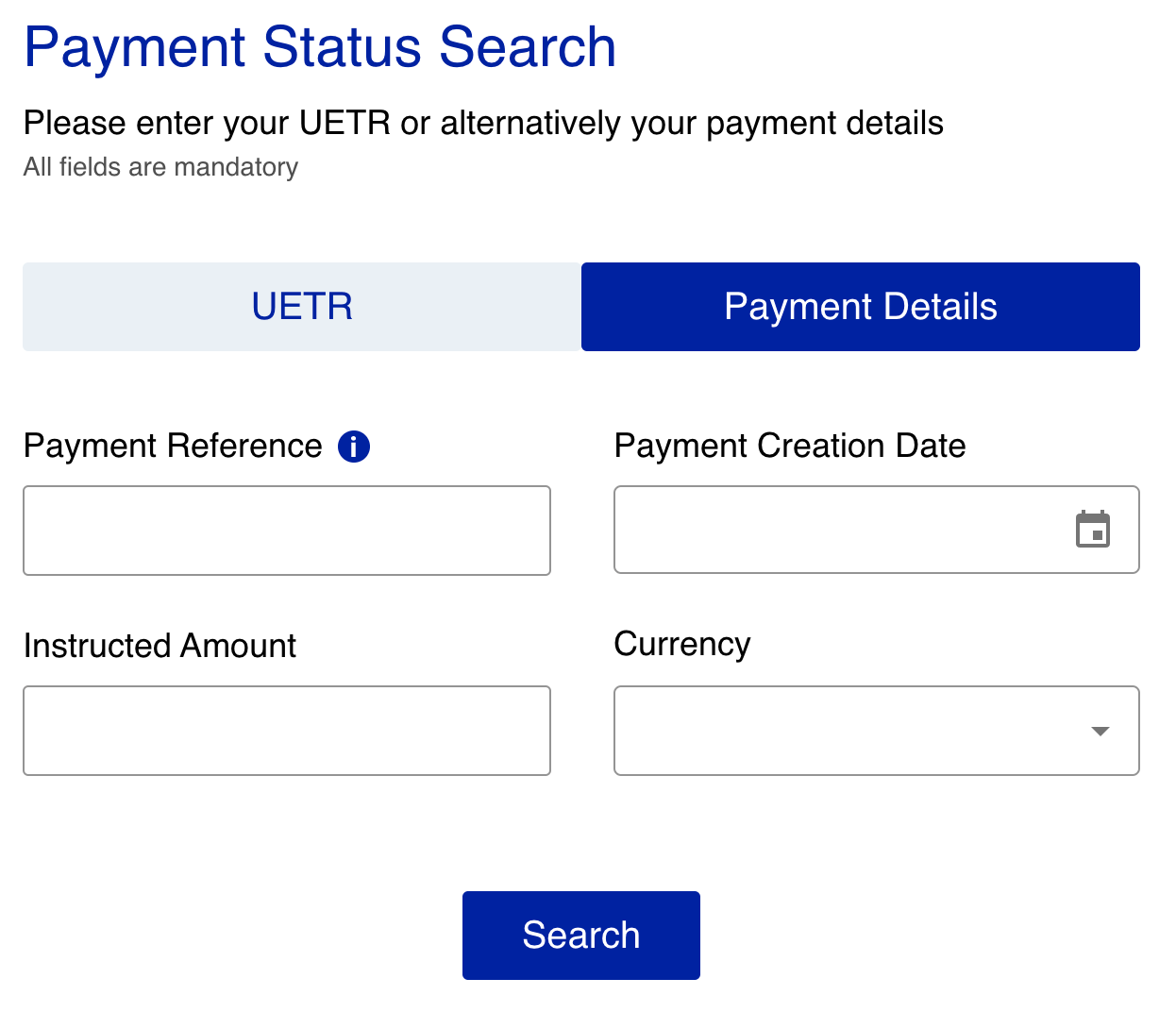Focus the Instructed Amount input
This screenshot has width=1176, height=1029.
pyautogui.click(x=287, y=731)
